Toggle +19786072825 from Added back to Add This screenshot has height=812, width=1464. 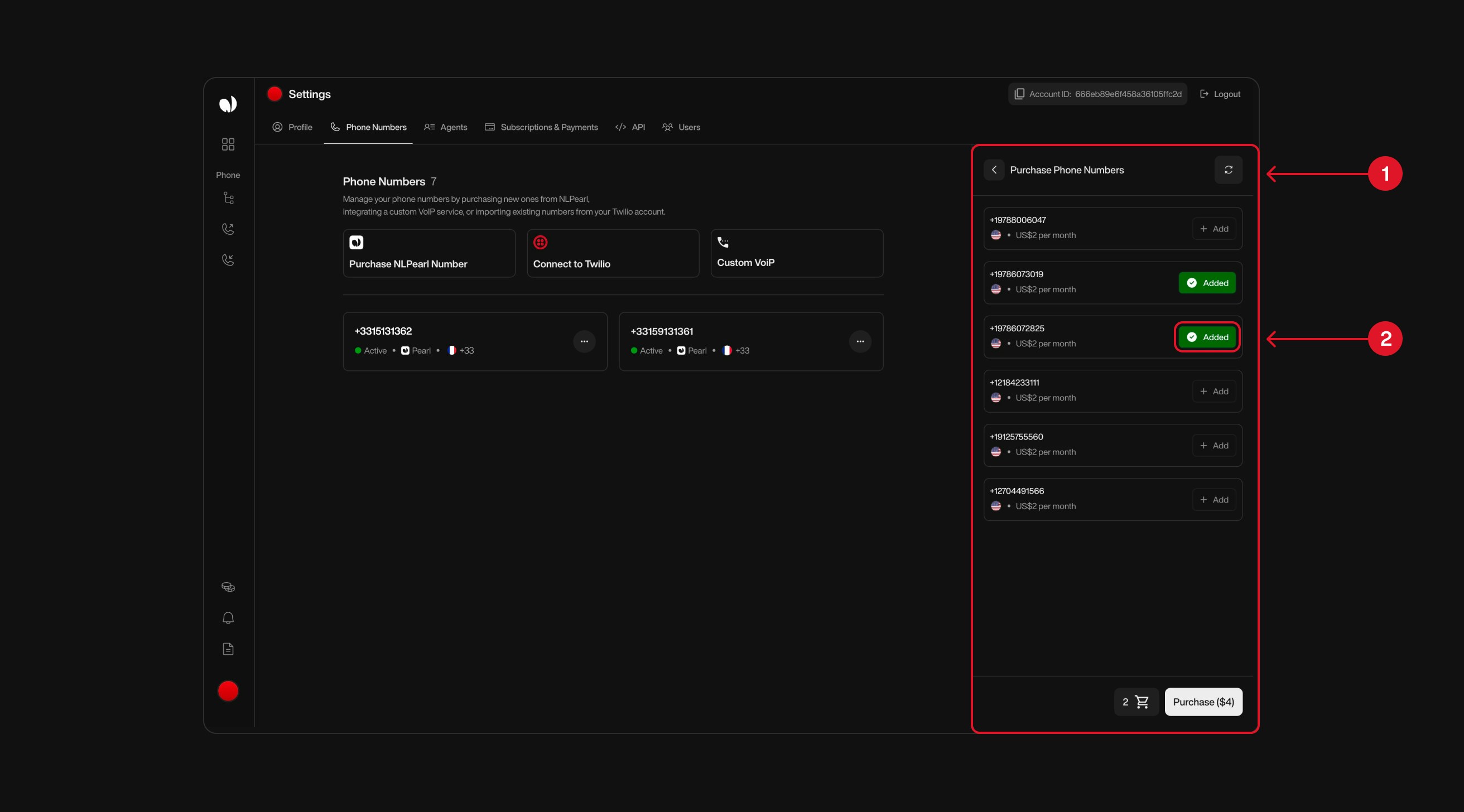coord(1207,337)
